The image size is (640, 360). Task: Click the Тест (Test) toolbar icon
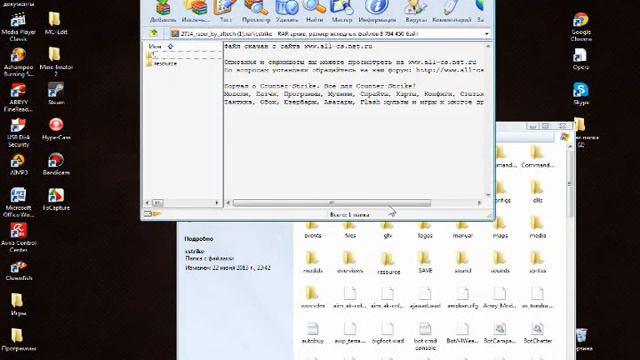click(226, 11)
